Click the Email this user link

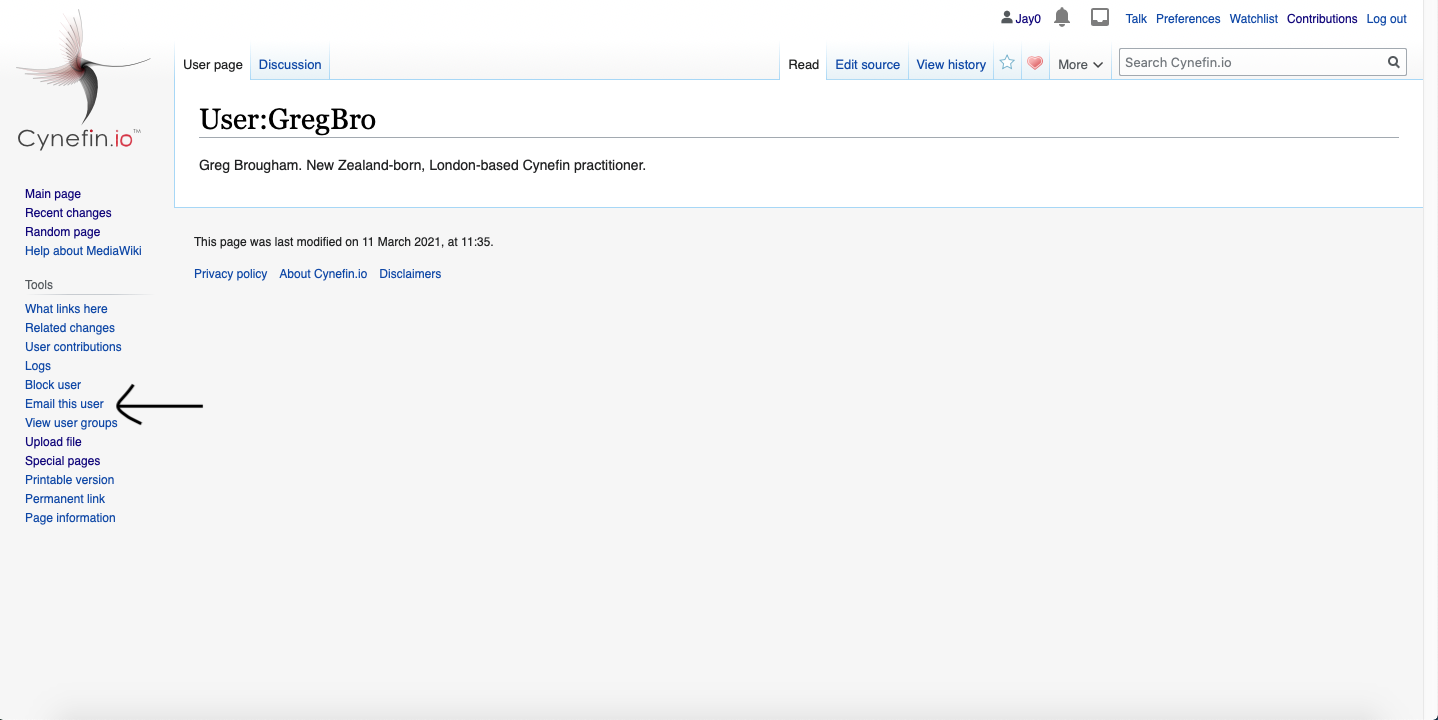point(64,404)
